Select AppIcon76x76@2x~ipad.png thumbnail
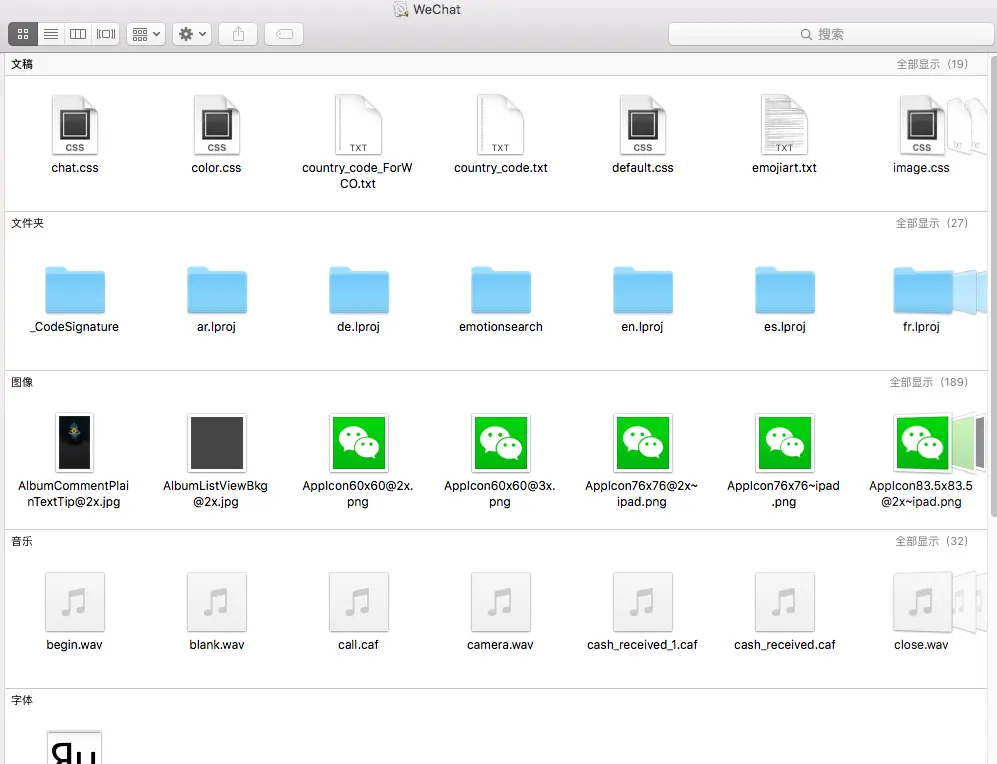The width and height of the screenshot is (997, 764). pyautogui.click(x=643, y=442)
